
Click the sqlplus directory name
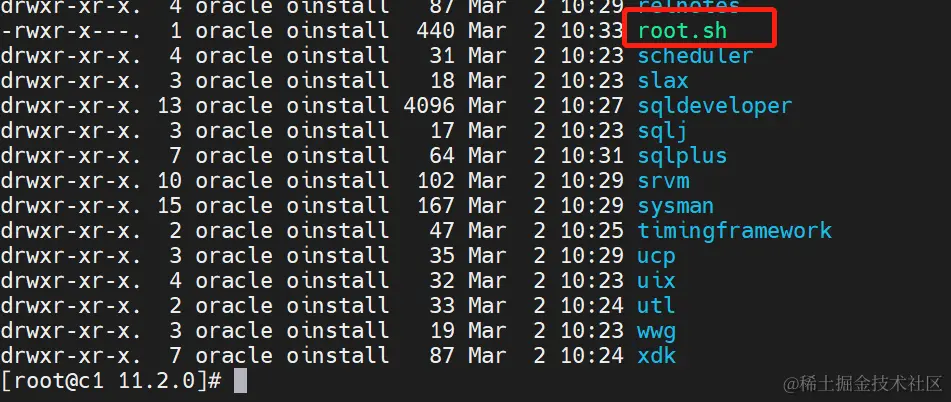[x=682, y=156]
